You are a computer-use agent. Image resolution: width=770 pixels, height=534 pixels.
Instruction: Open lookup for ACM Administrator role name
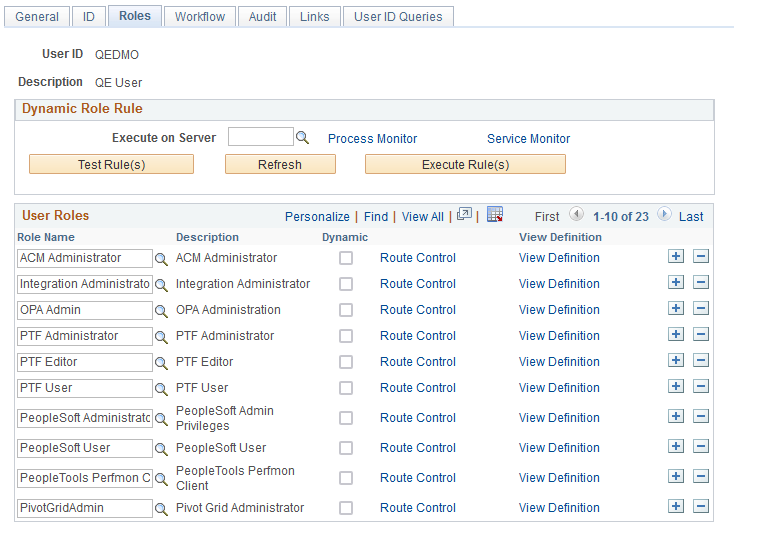point(161,259)
